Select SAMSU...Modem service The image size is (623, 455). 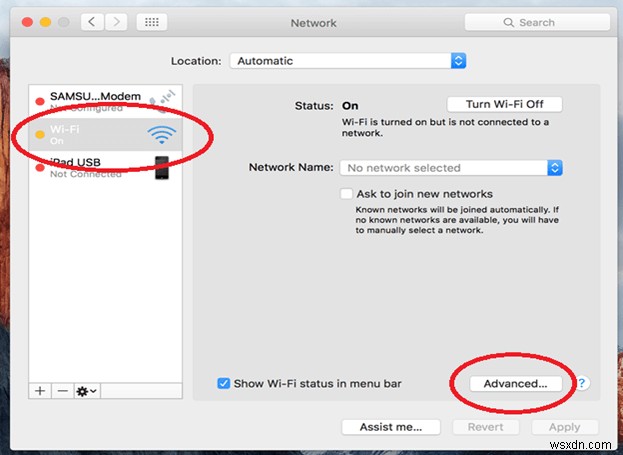click(105, 101)
